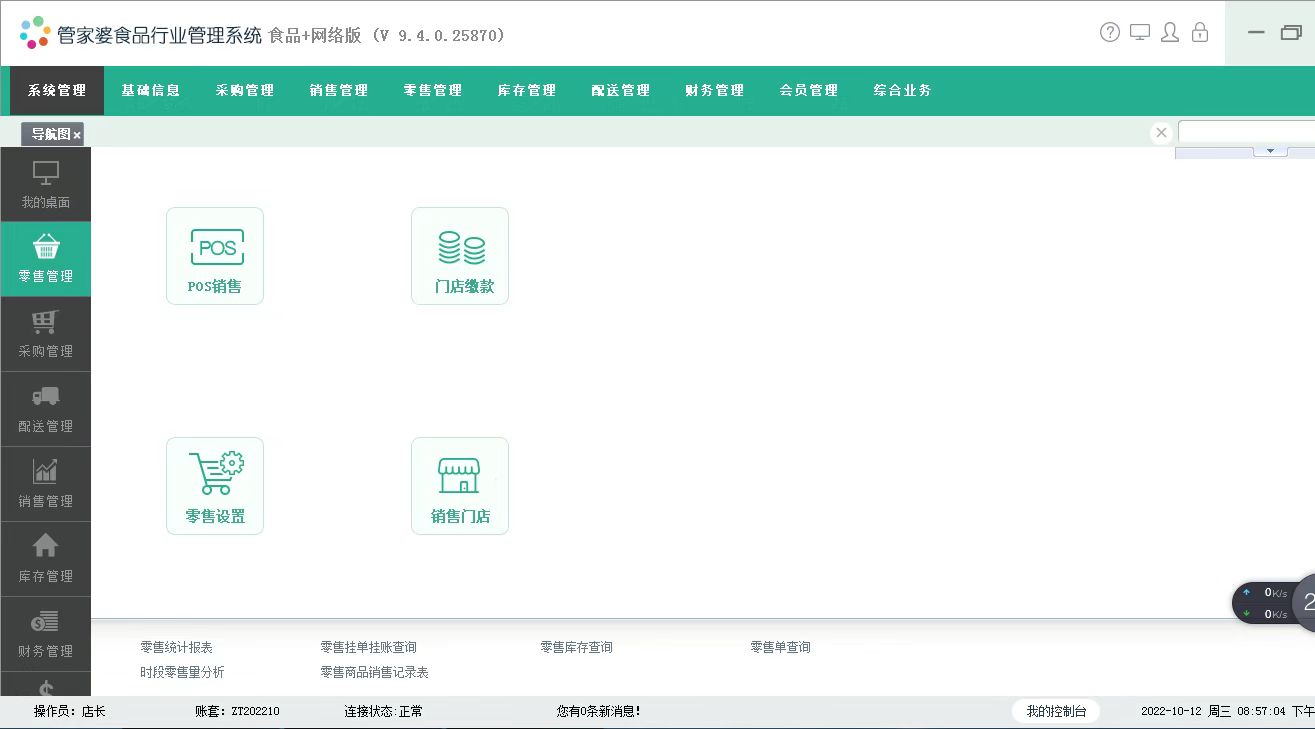Click the lock icon in title bar

1200,32
